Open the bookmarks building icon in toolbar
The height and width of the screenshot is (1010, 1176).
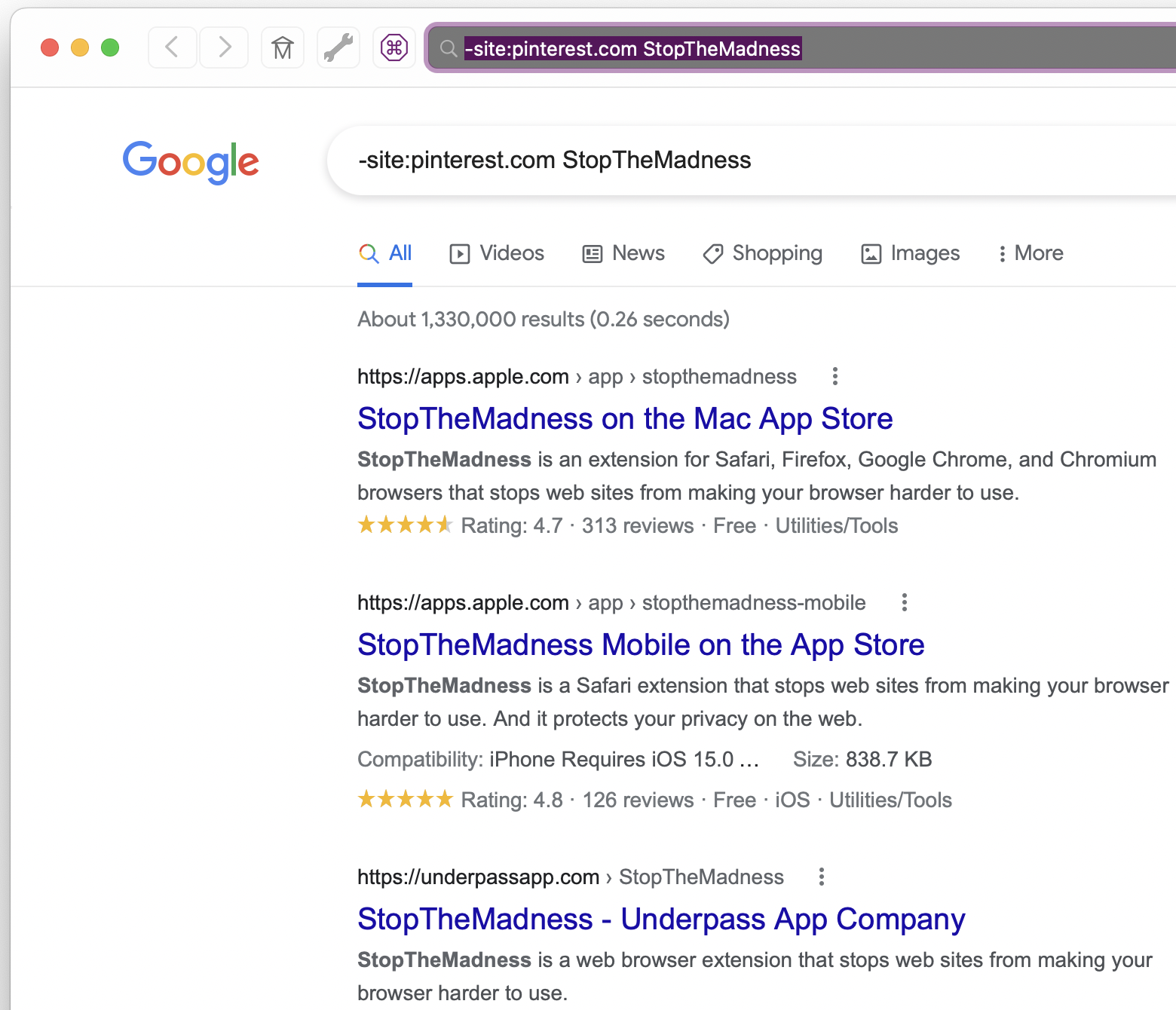(283, 47)
